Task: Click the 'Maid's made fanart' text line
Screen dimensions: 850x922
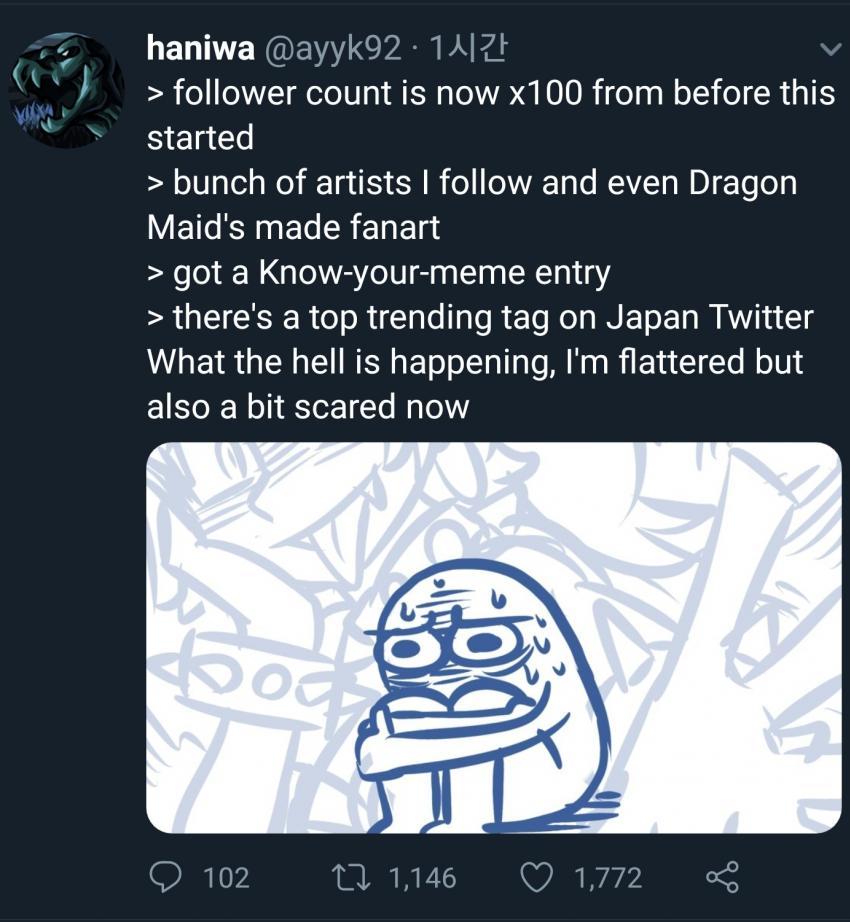Action: (x=293, y=227)
